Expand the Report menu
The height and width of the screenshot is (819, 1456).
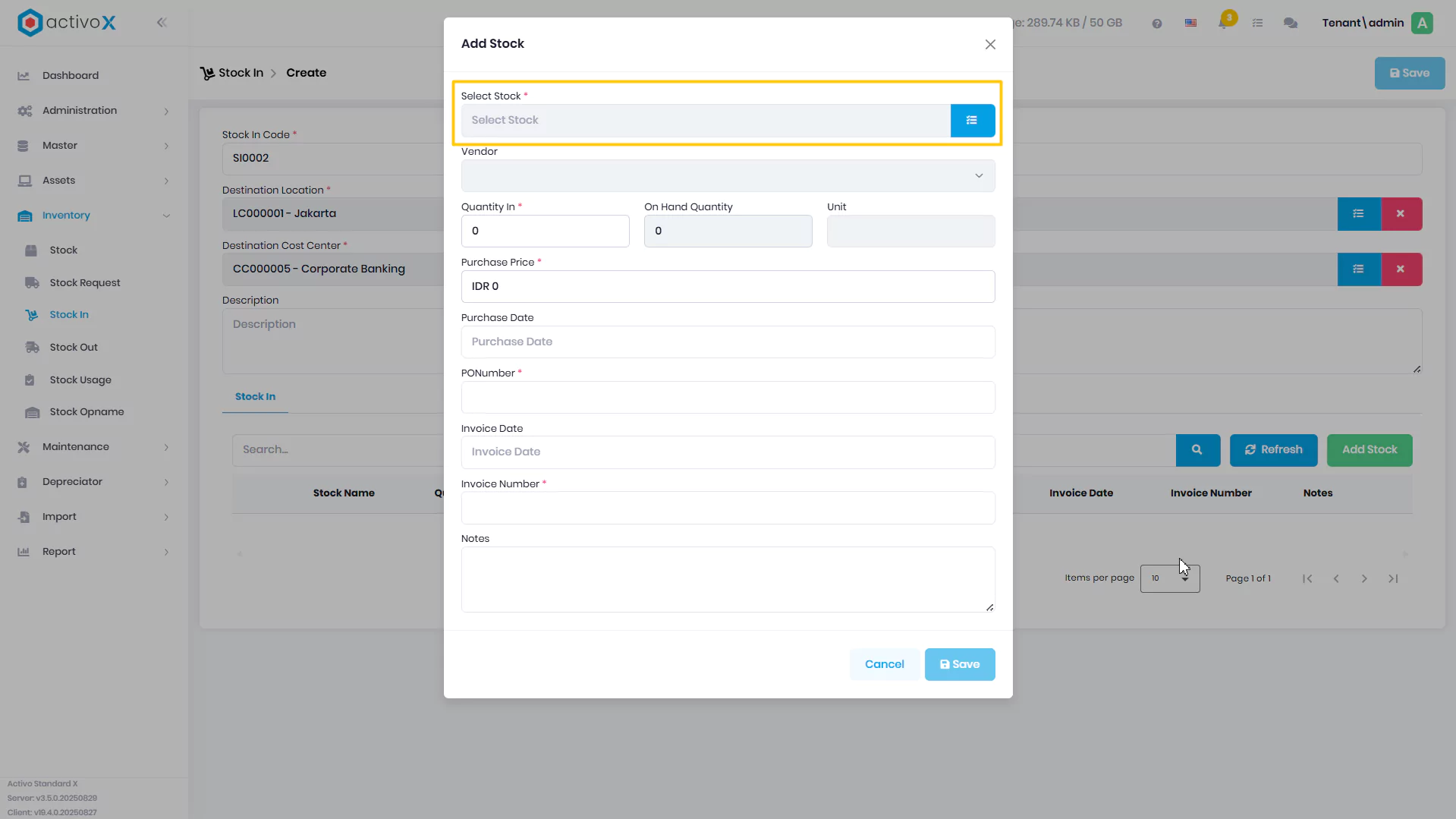93,552
